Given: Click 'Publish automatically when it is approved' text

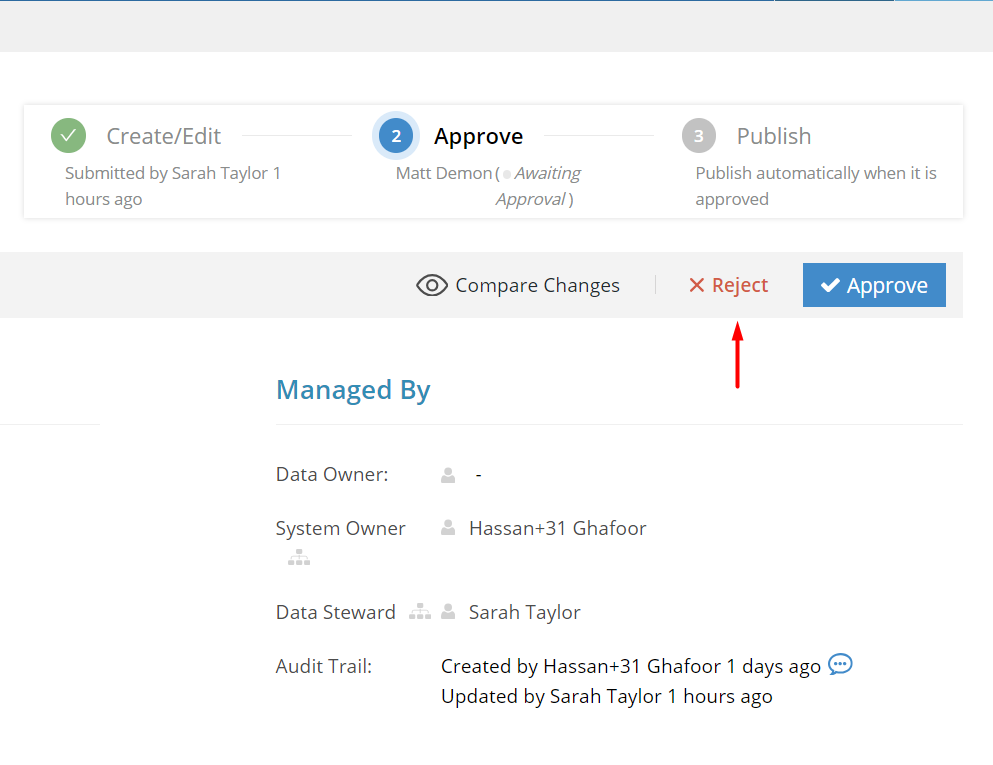Looking at the screenshot, I should point(816,186).
